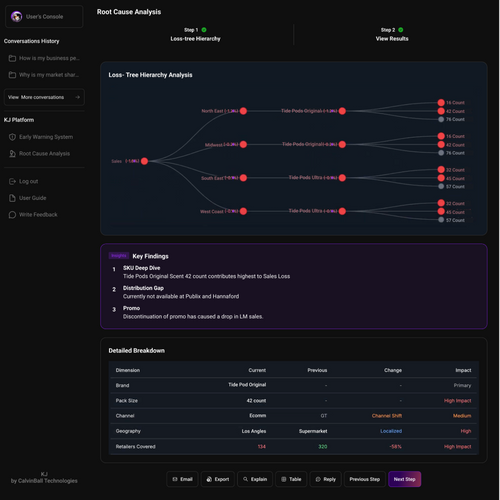Open 'How is my business pe...' conversation

[x=44, y=58]
